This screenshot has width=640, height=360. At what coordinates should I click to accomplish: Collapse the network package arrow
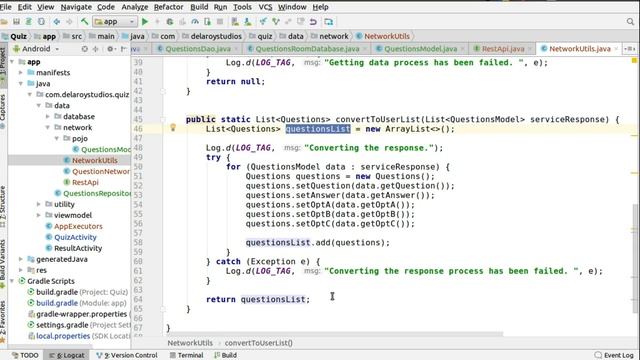[x=48, y=128]
